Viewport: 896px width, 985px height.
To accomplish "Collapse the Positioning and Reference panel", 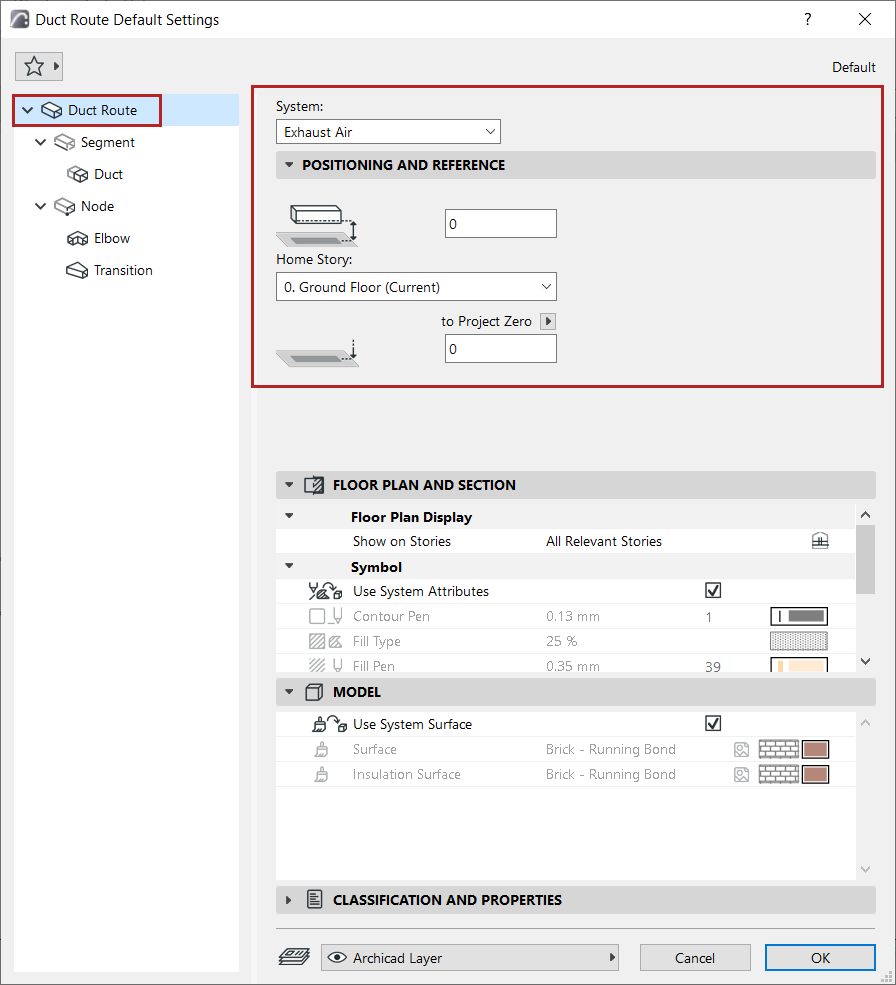I will (x=289, y=165).
